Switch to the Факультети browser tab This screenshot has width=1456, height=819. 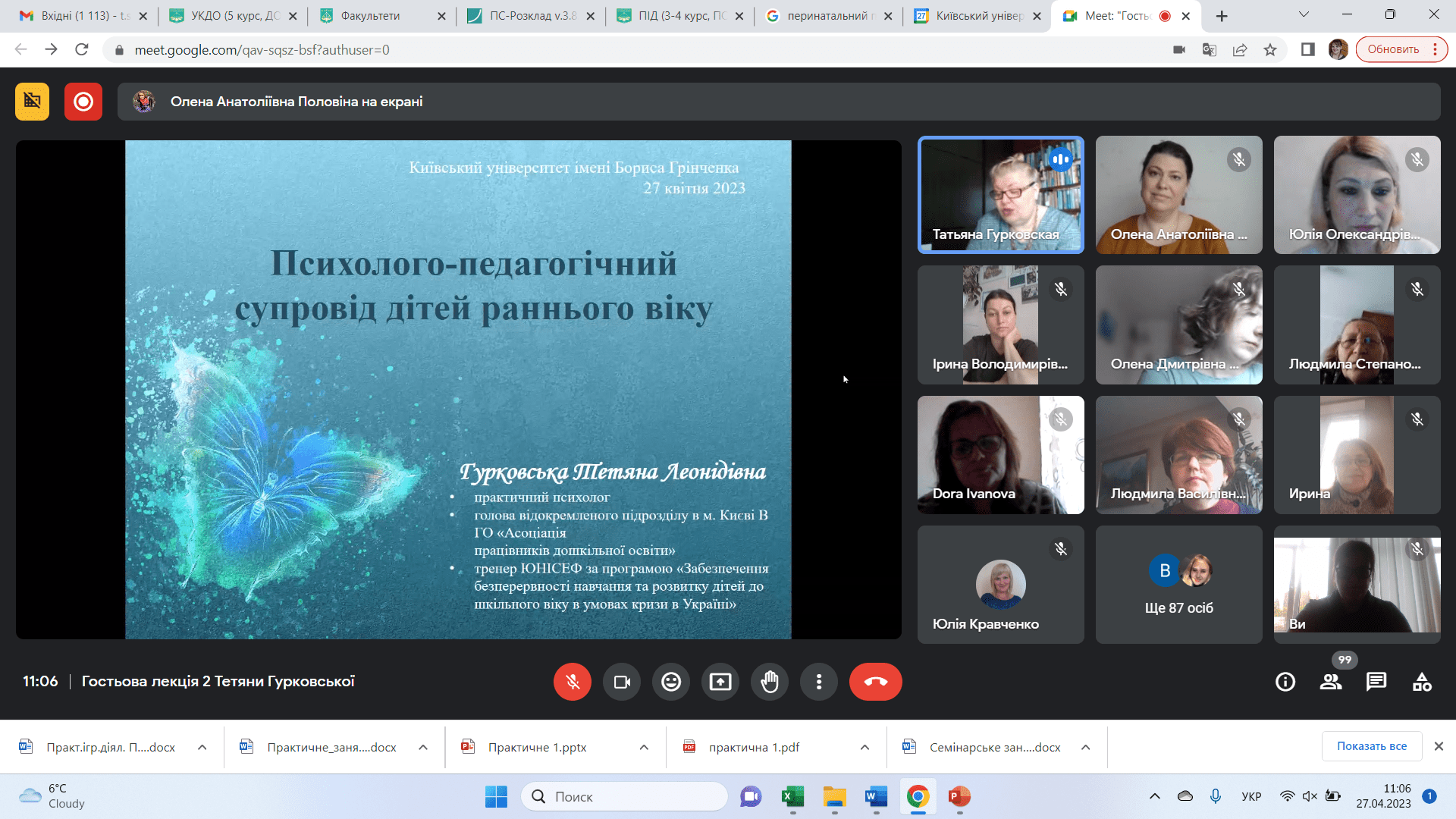click(x=370, y=16)
